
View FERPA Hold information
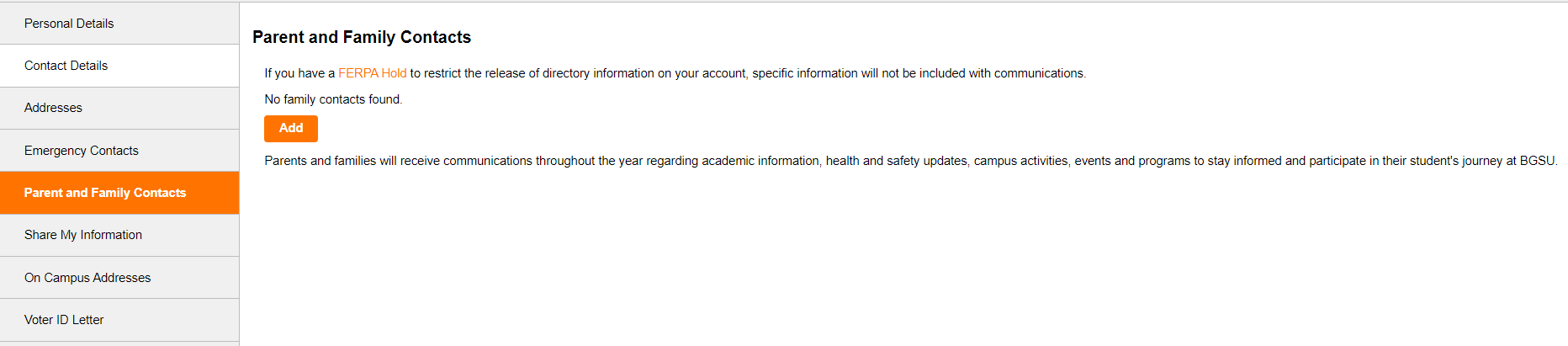click(372, 73)
